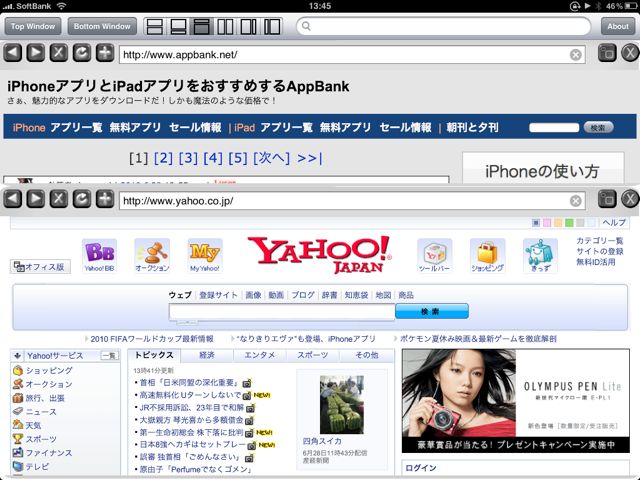The image size is (640, 480).
Task: Tap the plus icon in appbank.net toolbar
Action: [105, 53]
